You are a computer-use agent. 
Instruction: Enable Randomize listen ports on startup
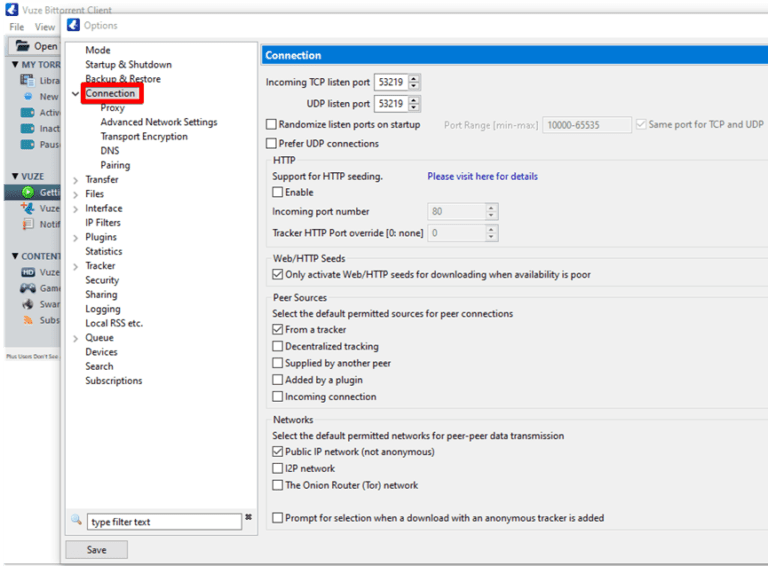coord(271,124)
